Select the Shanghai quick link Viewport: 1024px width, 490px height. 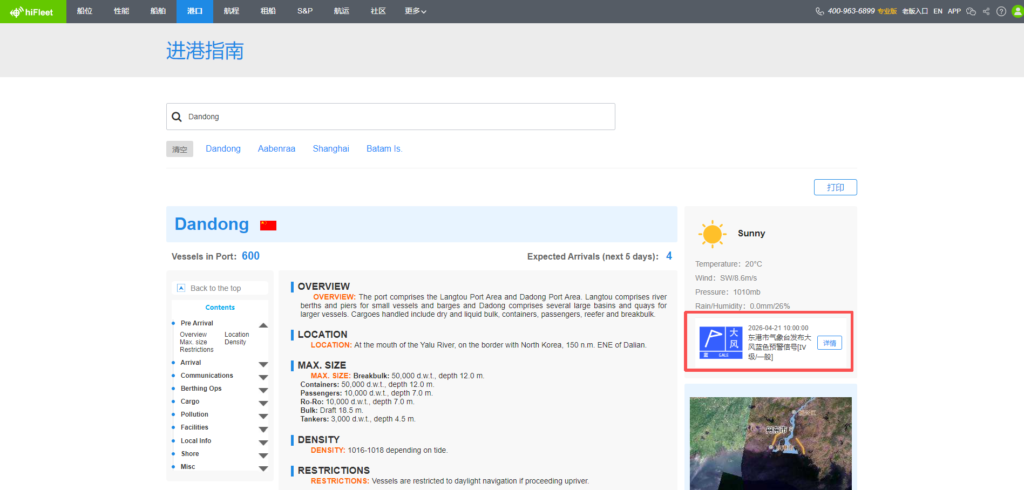(331, 149)
